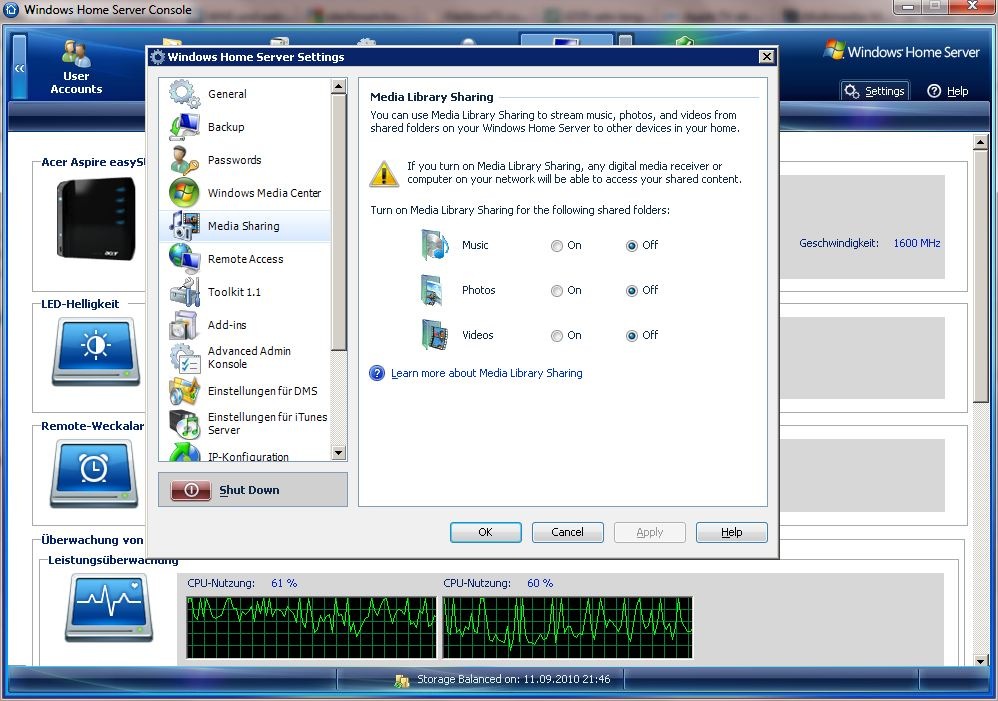This screenshot has height=701, width=998.
Task: Select Toolkit 1.1 settings category
Action: click(x=245, y=292)
